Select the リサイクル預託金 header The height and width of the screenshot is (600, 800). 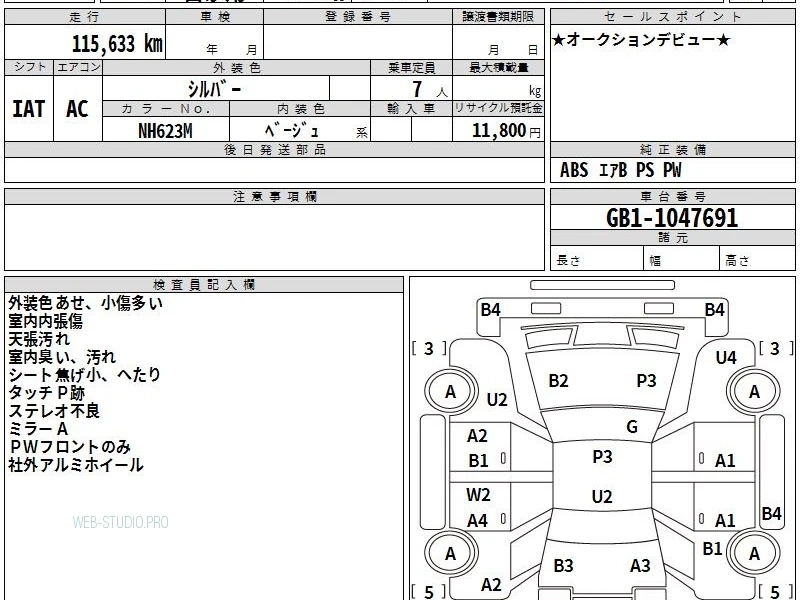[498, 109]
